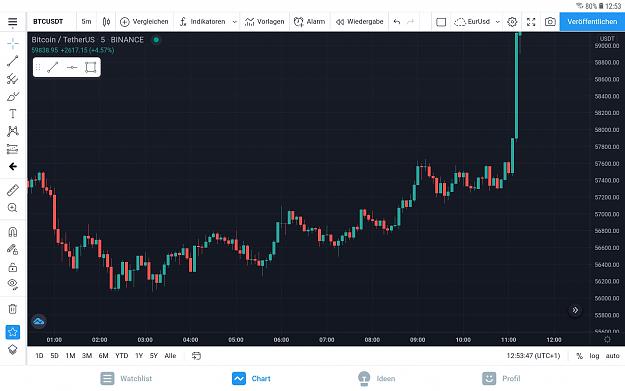Open the price scale settings gear
The width and height of the screenshot is (625, 391).
tap(607, 340)
